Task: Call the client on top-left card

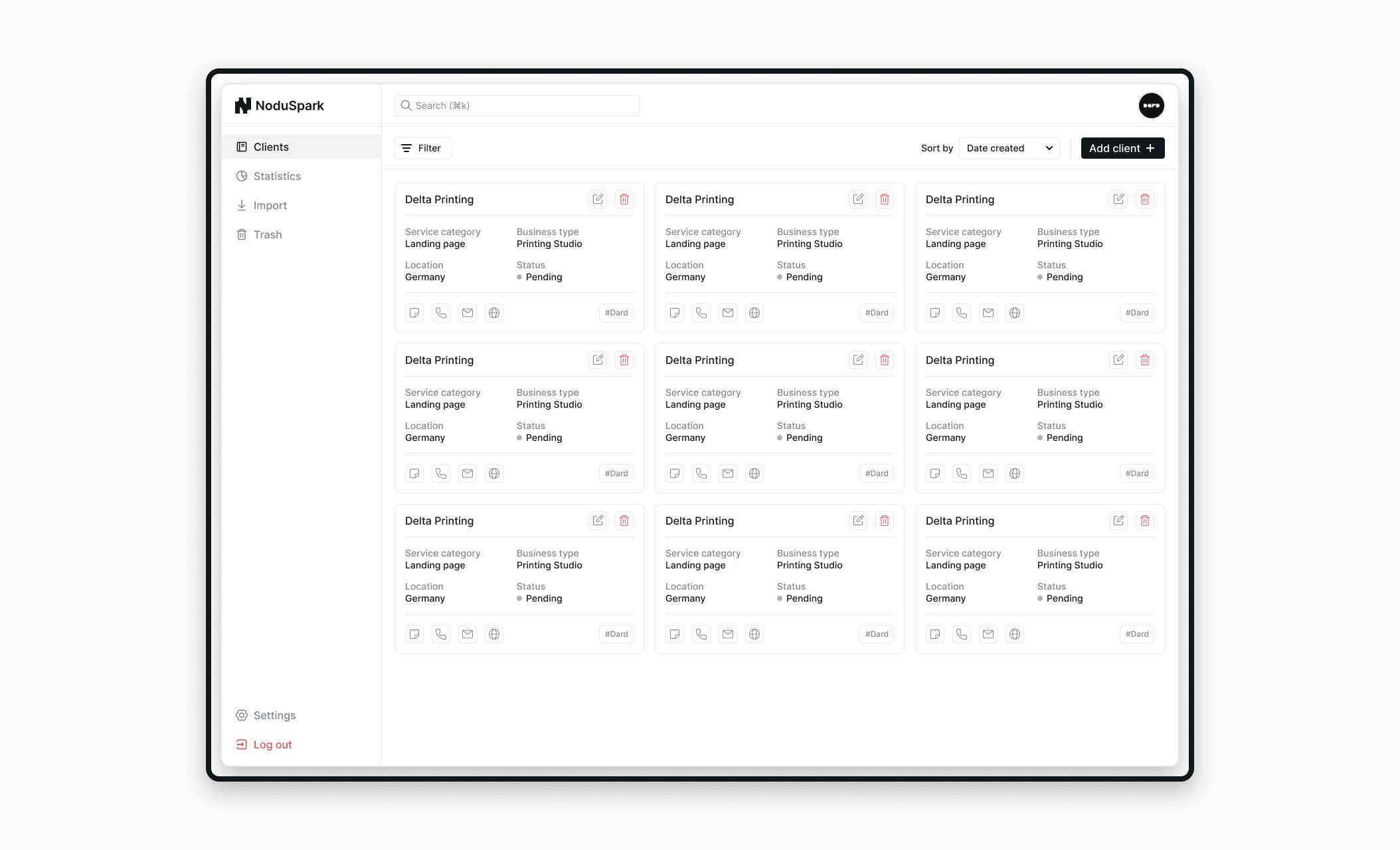Action: click(441, 313)
